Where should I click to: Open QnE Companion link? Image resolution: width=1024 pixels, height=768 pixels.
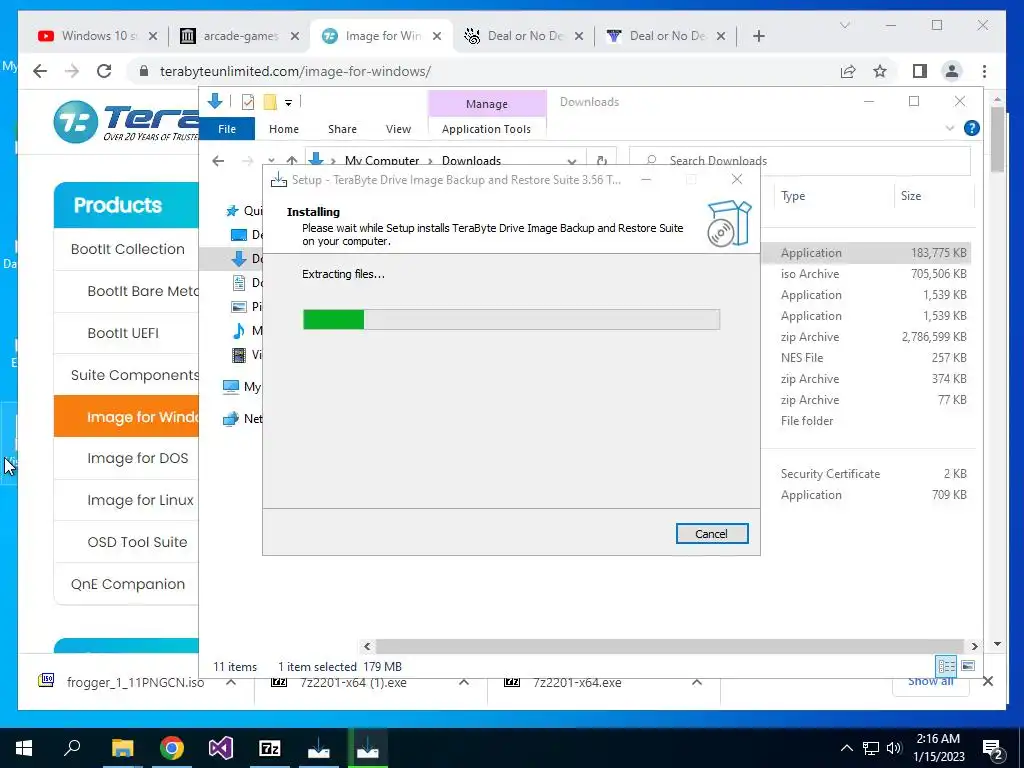tap(128, 584)
